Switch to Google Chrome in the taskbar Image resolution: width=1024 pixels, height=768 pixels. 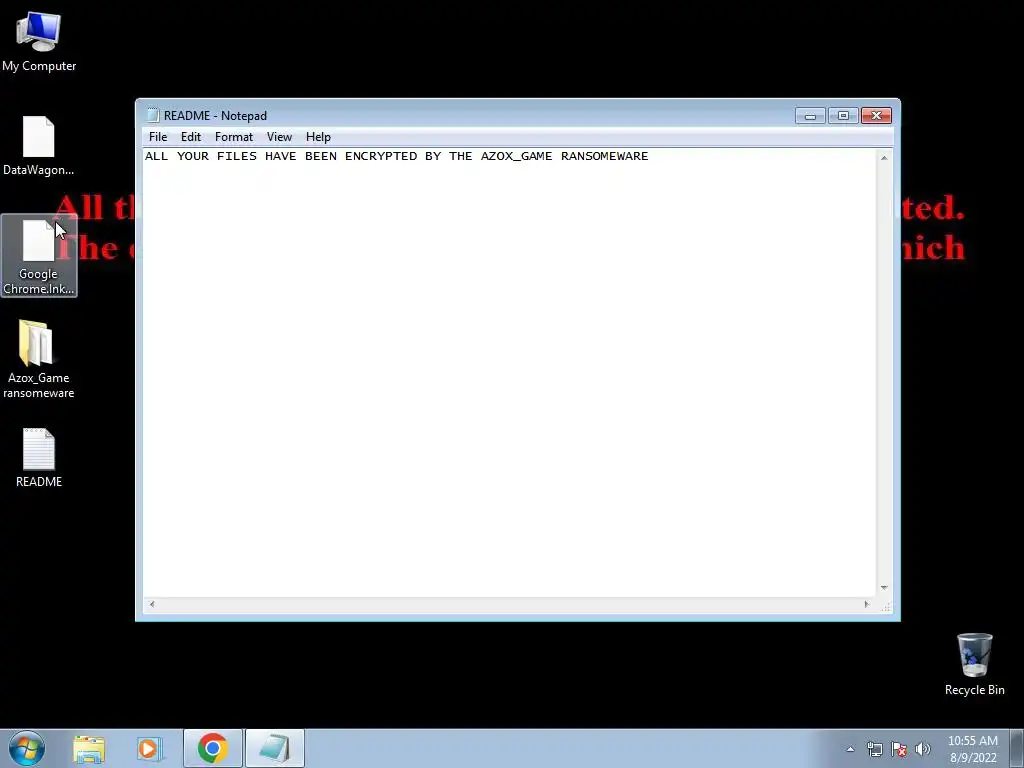(x=212, y=748)
